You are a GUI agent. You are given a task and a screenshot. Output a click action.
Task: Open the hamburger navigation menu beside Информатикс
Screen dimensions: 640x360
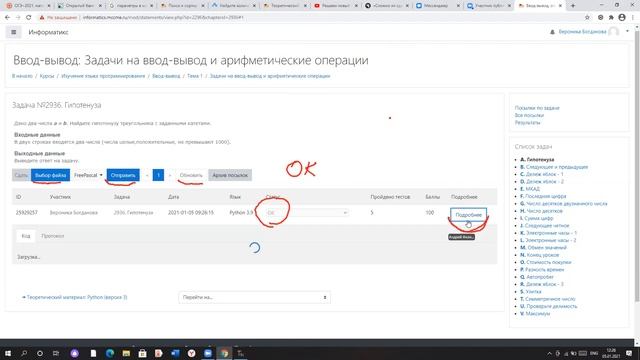(x=13, y=32)
